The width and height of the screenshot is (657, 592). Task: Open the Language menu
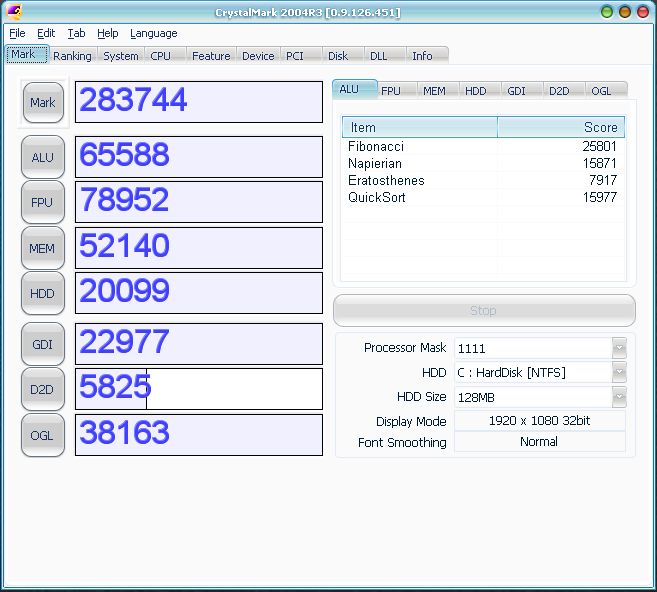153,34
